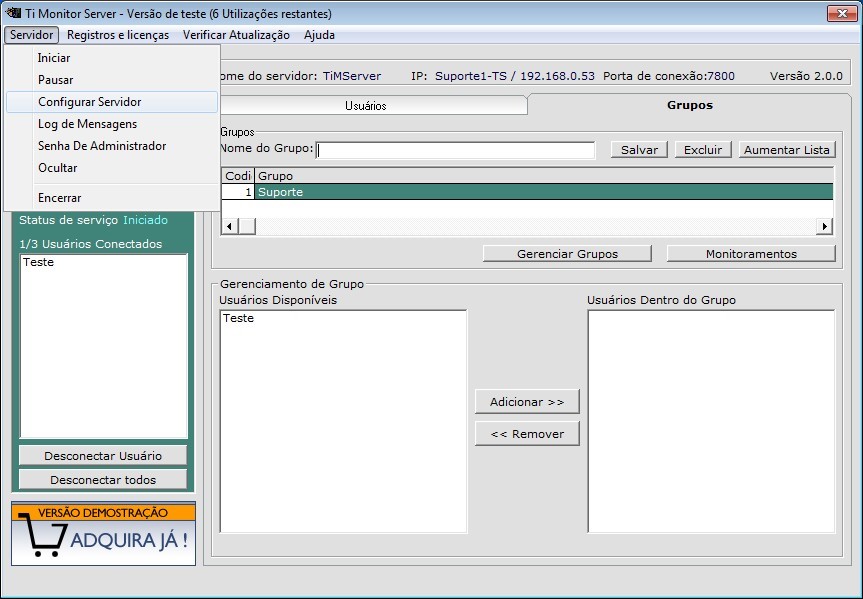Click Ocultar in the Servidor menu
The height and width of the screenshot is (599, 863).
pos(57,168)
